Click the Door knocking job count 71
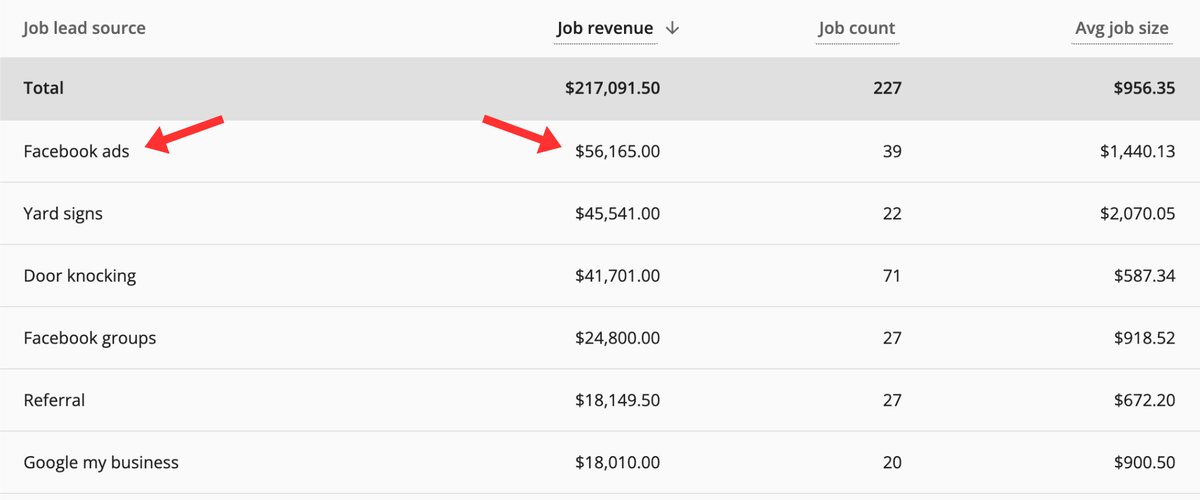1200x500 pixels. pos(892,276)
